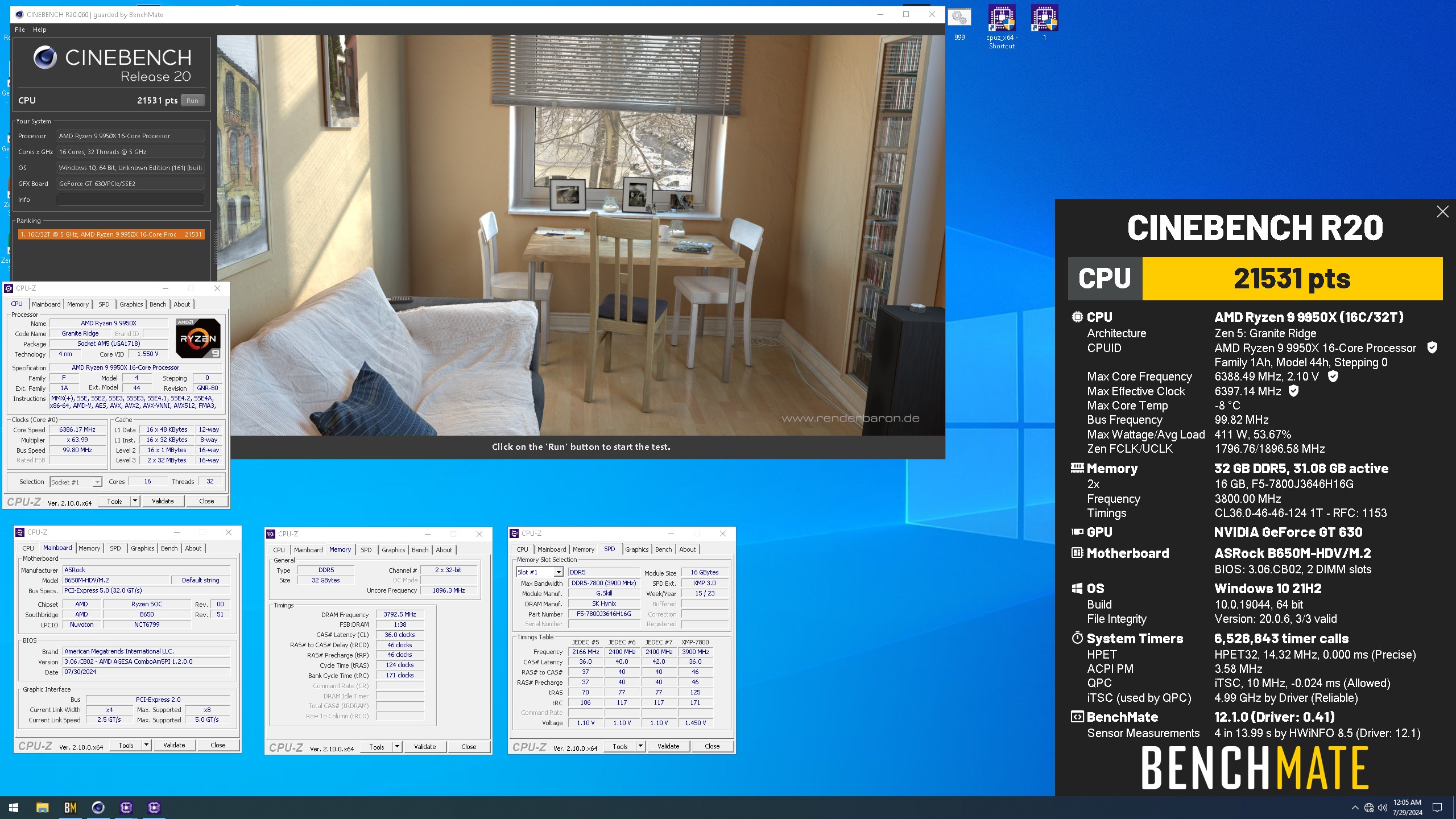Click the 3792.5 MHz DRAM Frequency value
This screenshot has height=819, width=1456.
[400, 614]
